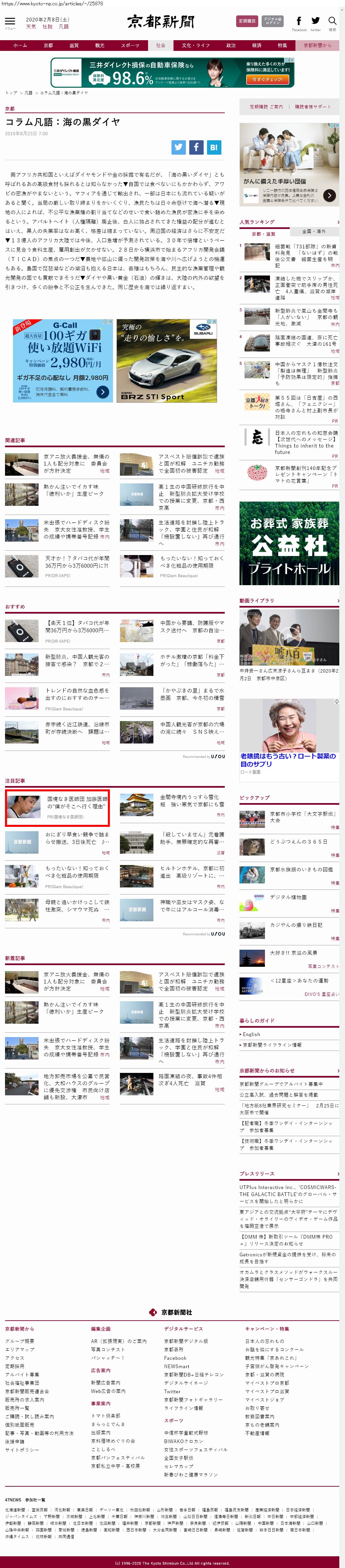
Task: Click arrow on G-Call WiFi ad
Action: (103, 392)
